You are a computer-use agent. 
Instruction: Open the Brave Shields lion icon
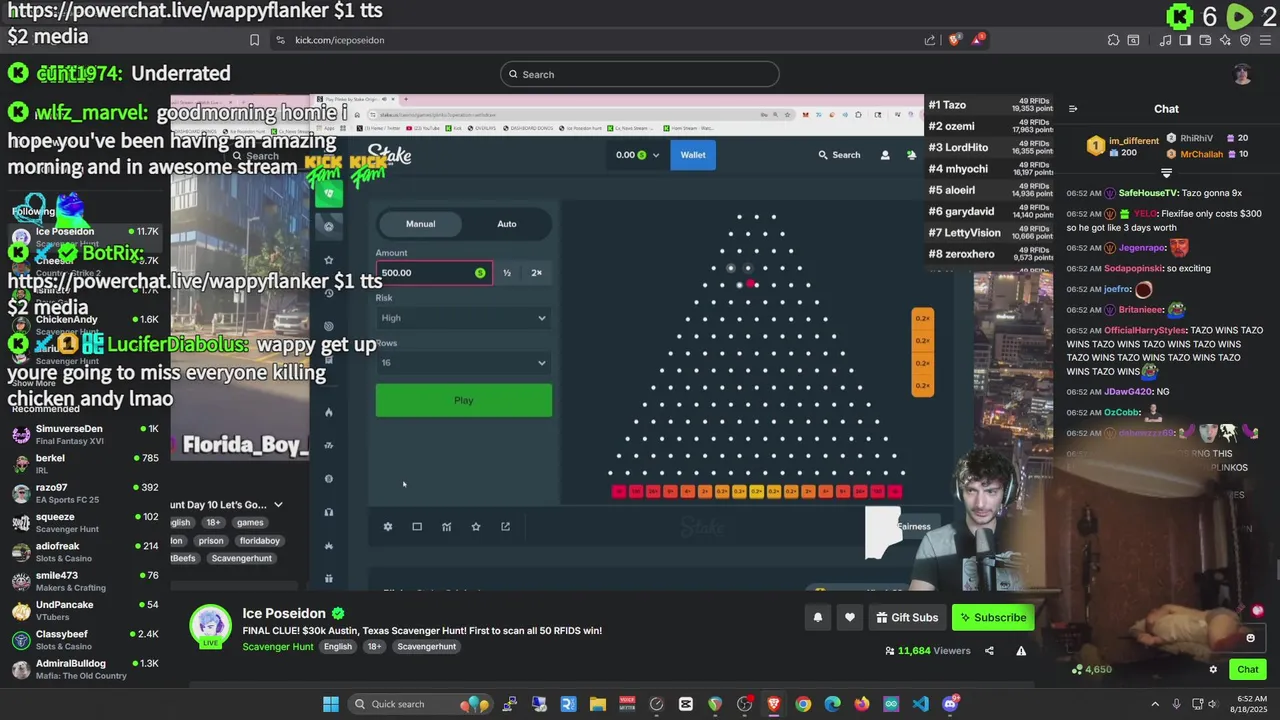pos(955,40)
